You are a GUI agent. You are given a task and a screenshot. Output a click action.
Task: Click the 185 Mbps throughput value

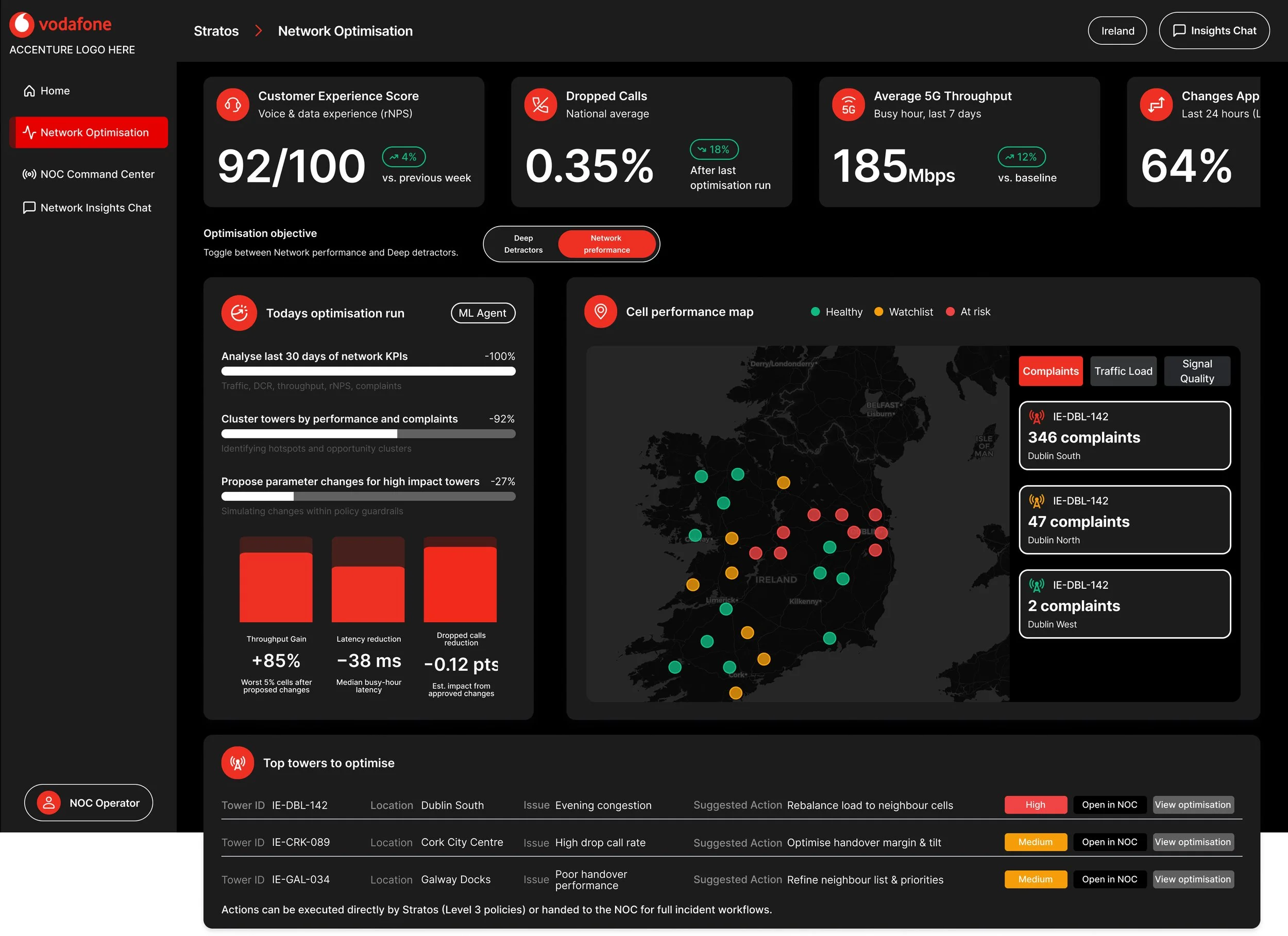[894, 166]
